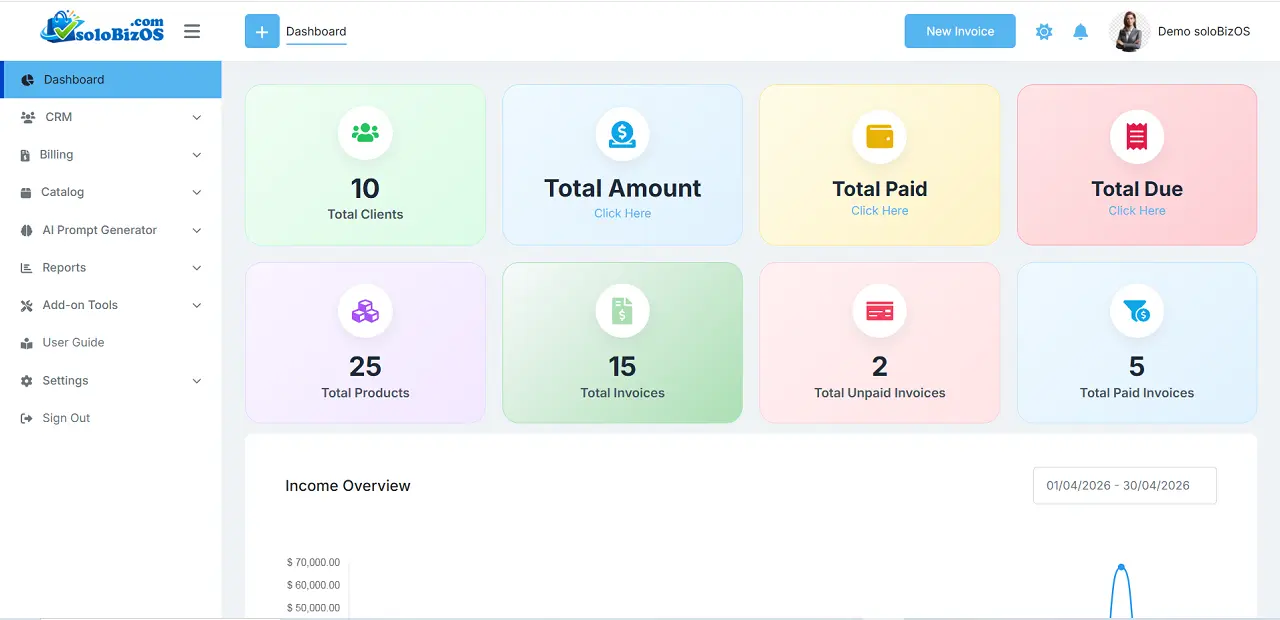Viewport: 1280px width, 620px height.
Task: Click the Add-on Tools wrench icon
Action: [27, 305]
